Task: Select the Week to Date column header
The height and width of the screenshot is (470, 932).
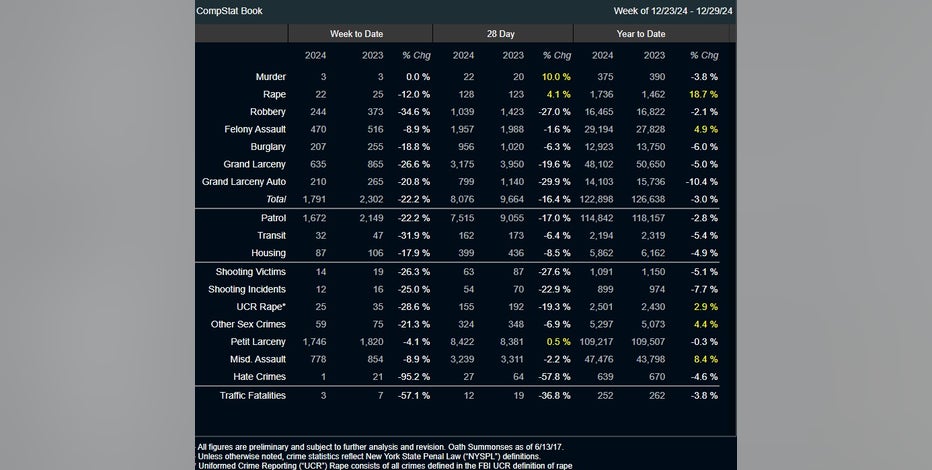Action: click(x=358, y=34)
